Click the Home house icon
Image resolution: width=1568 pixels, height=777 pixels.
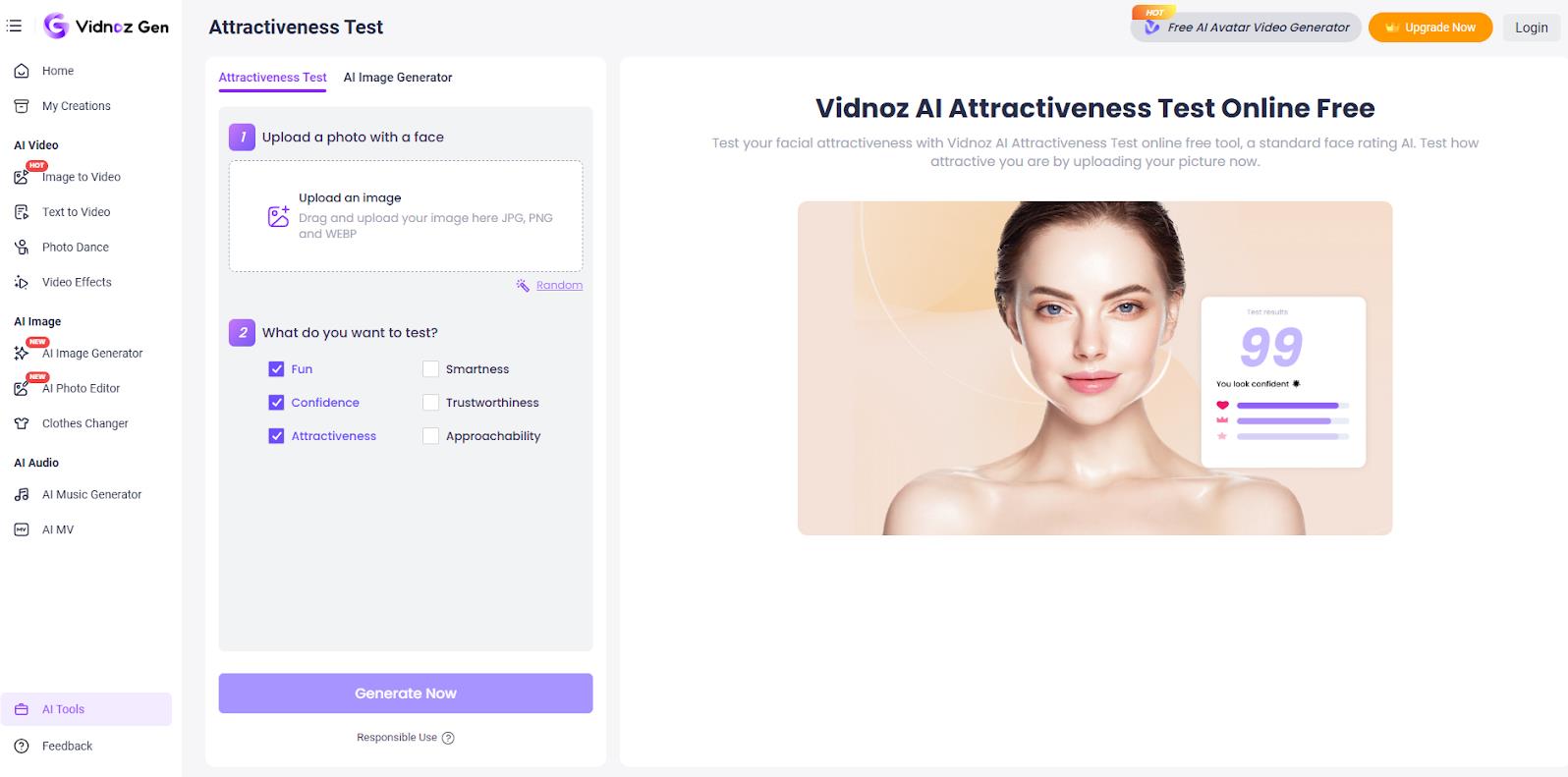pyautogui.click(x=22, y=71)
